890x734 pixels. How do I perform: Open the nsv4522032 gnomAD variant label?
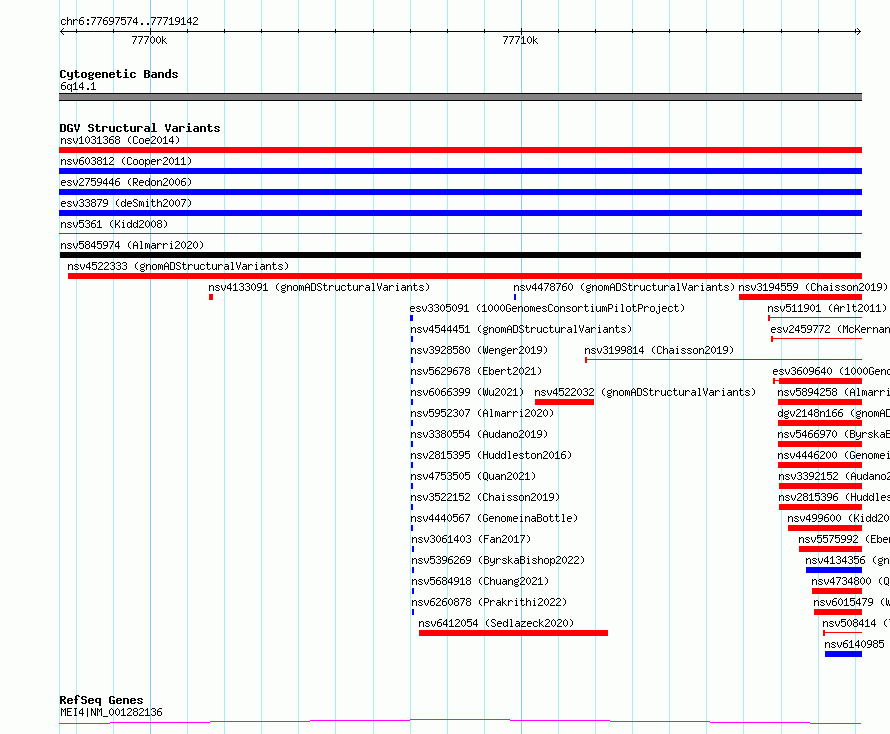pyautogui.click(x=645, y=392)
